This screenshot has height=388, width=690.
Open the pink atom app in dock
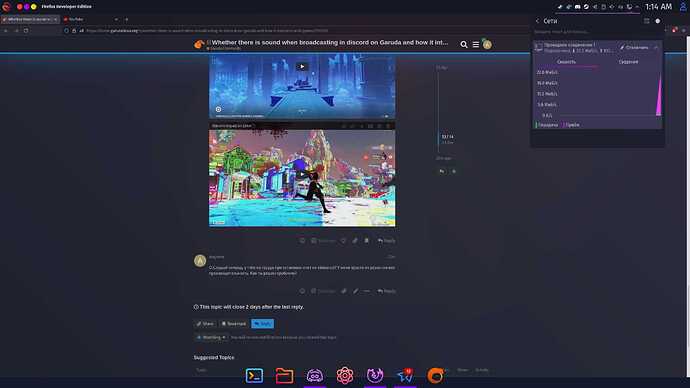tap(345, 376)
